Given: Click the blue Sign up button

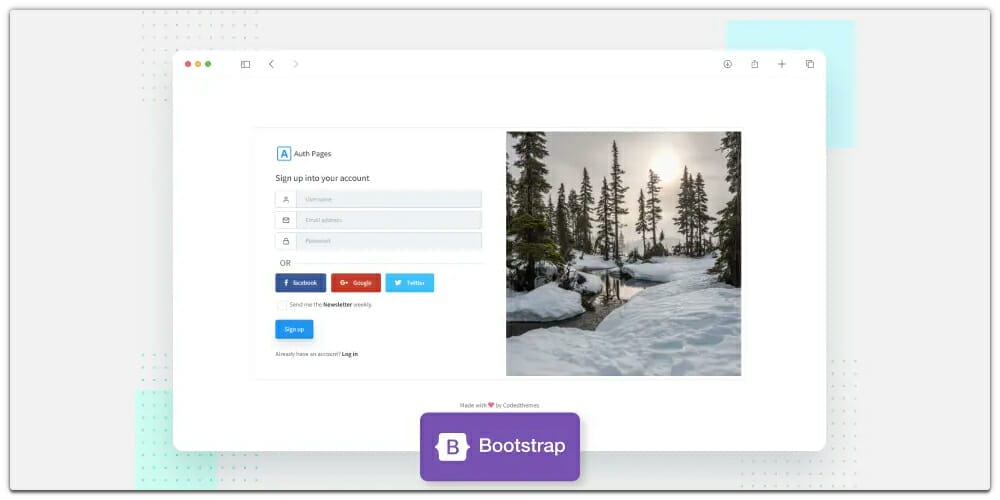Looking at the screenshot, I should (x=294, y=329).
